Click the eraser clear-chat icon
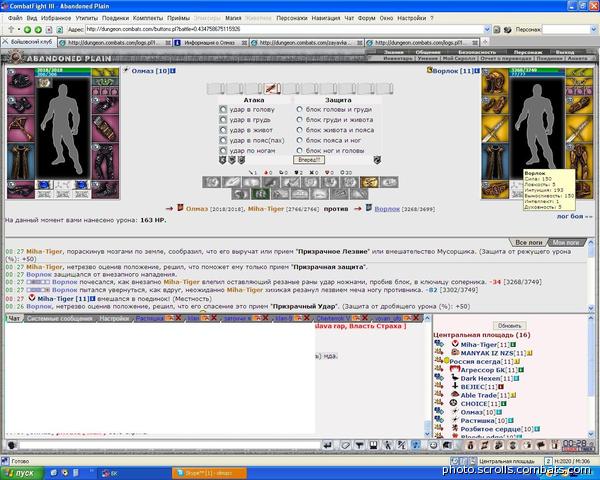This screenshot has width=600, height=480. point(346,445)
